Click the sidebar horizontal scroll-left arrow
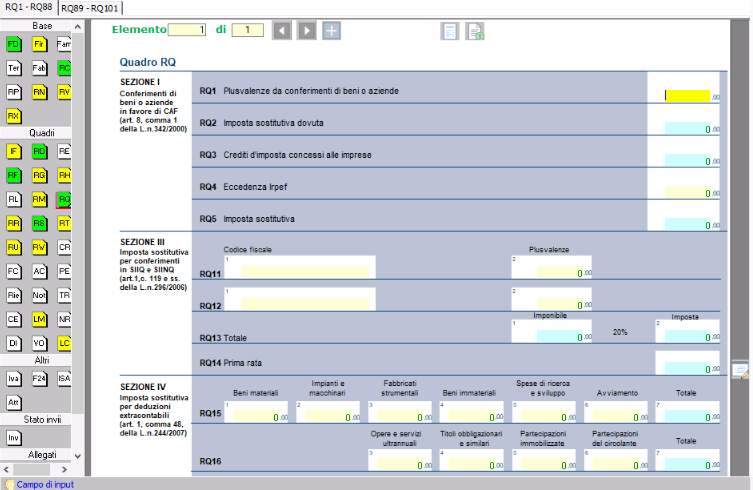The width and height of the screenshot is (753, 490). (x=6, y=469)
